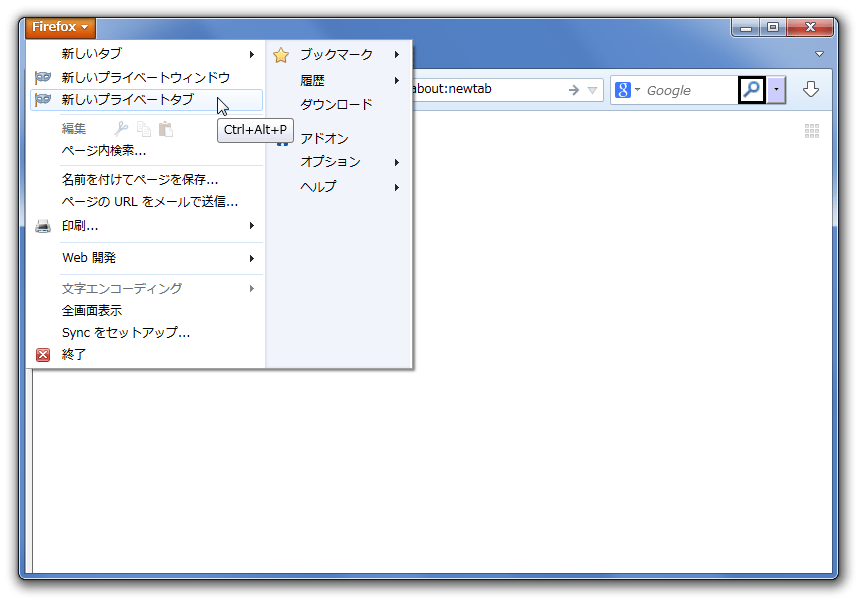Viewport: 859px width, 602px height.
Task: Expand the 新しいタブ submenu arrow
Action: [252, 54]
